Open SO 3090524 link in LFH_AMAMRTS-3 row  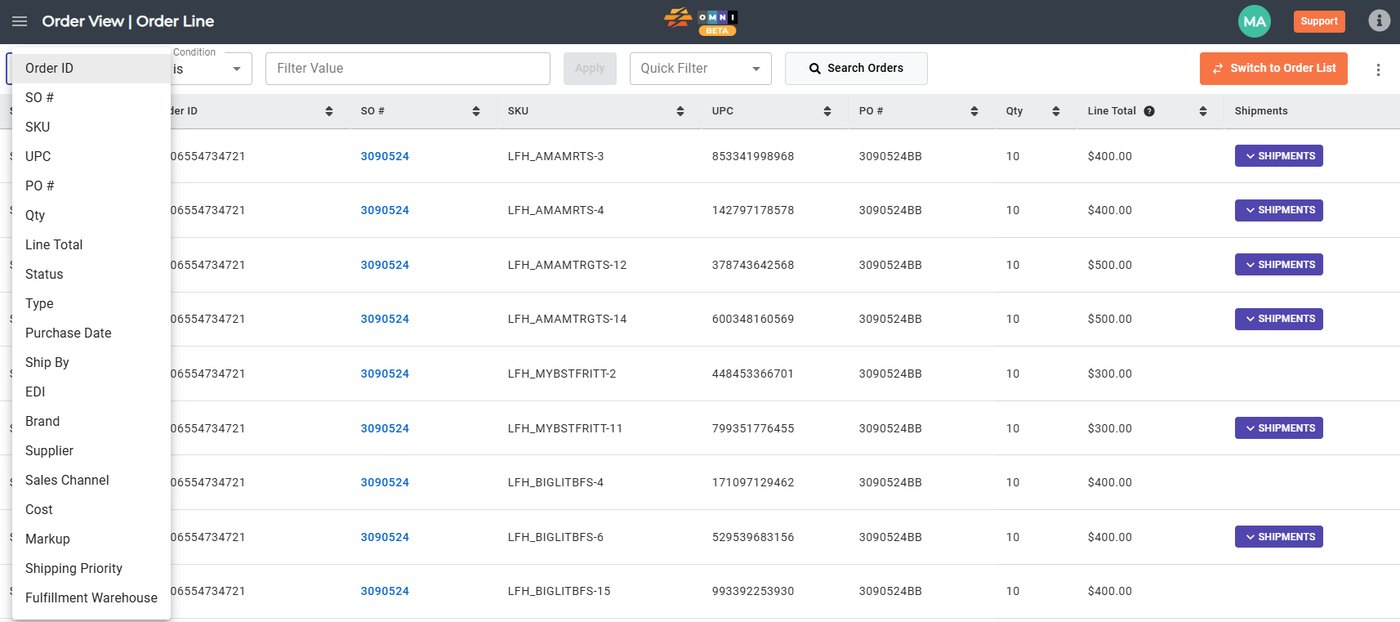[x=385, y=156]
